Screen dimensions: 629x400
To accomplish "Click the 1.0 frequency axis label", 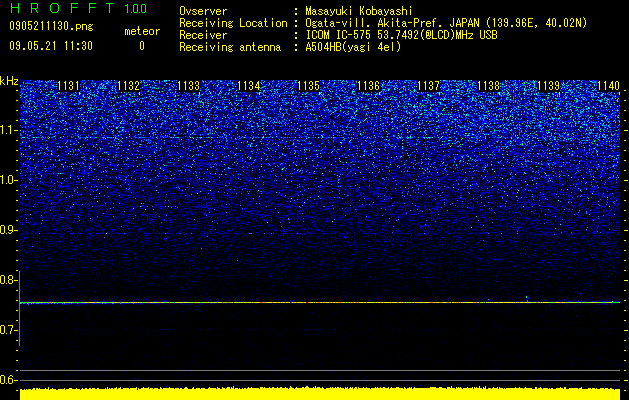I will pyautogui.click(x=9, y=180).
